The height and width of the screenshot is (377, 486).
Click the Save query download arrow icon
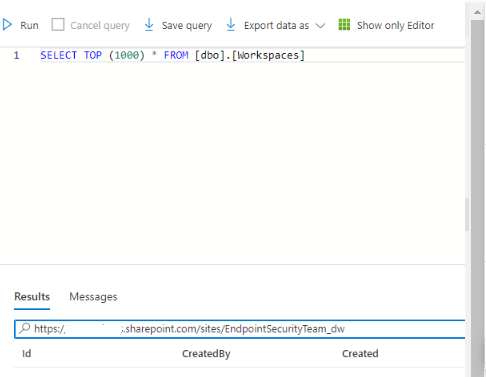(x=149, y=25)
